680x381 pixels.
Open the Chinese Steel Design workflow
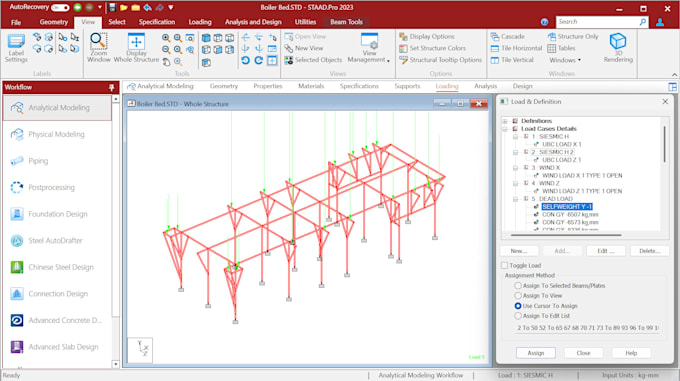[x=57, y=267]
